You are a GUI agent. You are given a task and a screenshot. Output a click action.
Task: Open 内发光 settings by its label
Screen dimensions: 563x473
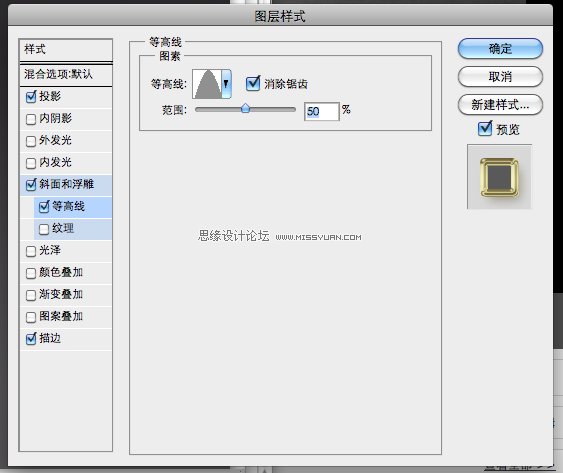(x=55, y=162)
